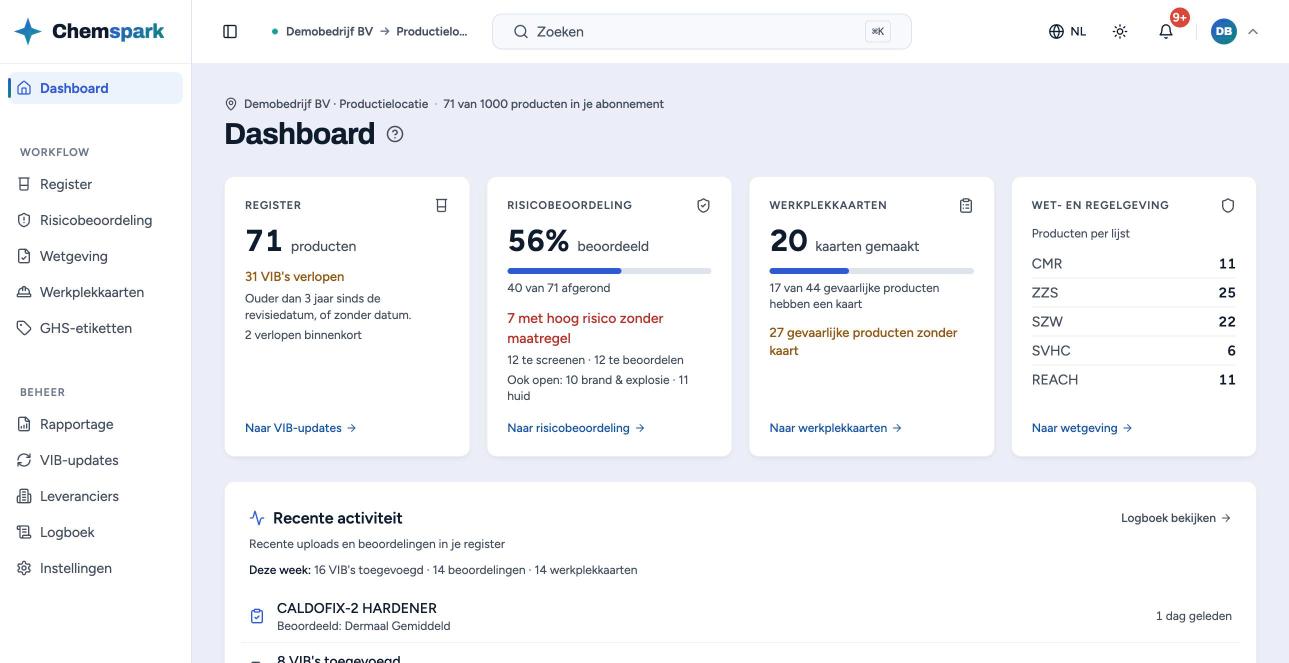Screen dimensions: 1289x663
Task: Open notifications bell icon
Action: pos(1166,32)
